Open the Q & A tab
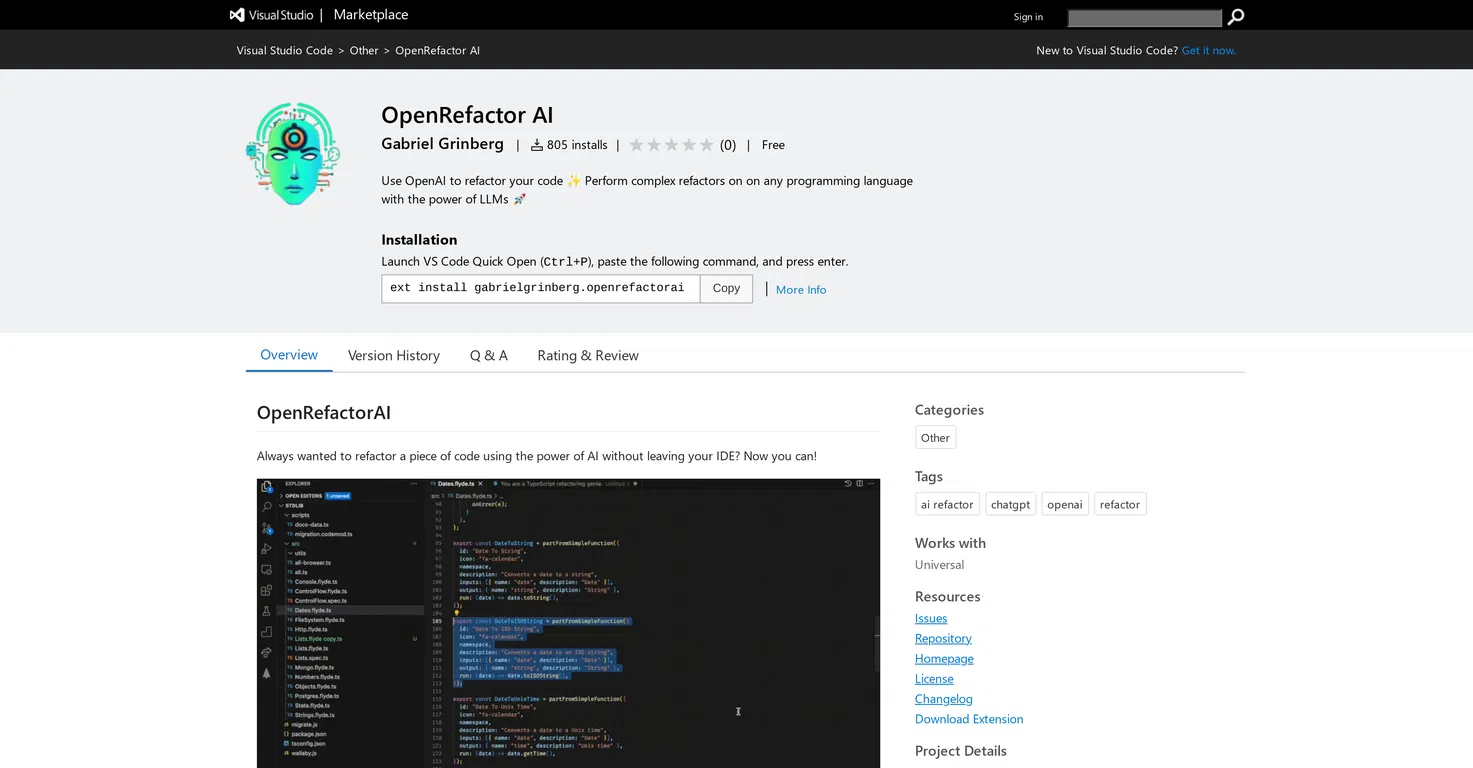Image resolution: width=1473 pixels, height=768 pixels. [489, 355]
